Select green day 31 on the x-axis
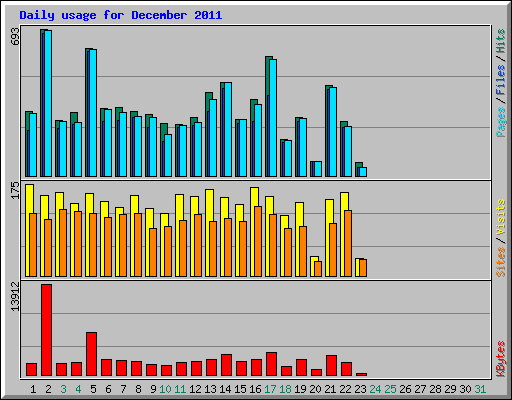This screenshot has width=512, height=400. point(480,389)
